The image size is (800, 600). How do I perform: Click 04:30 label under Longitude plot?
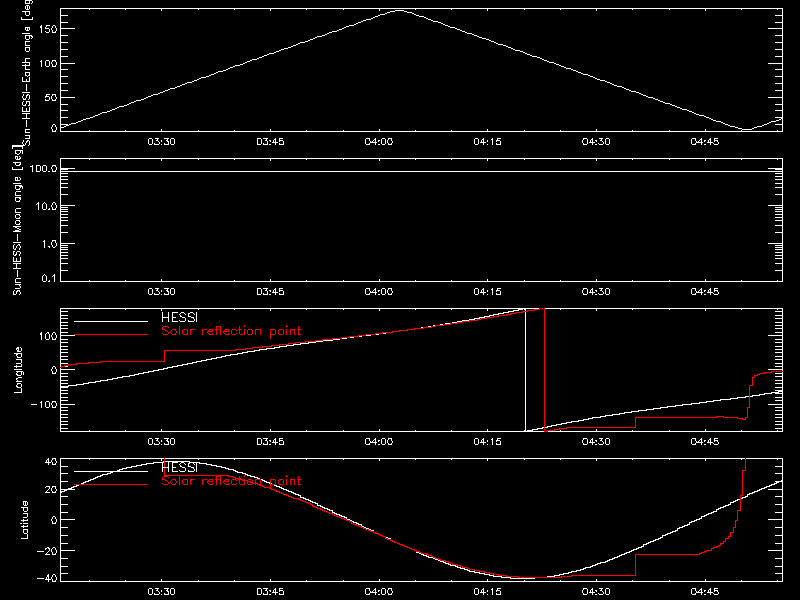pos(596,442)
